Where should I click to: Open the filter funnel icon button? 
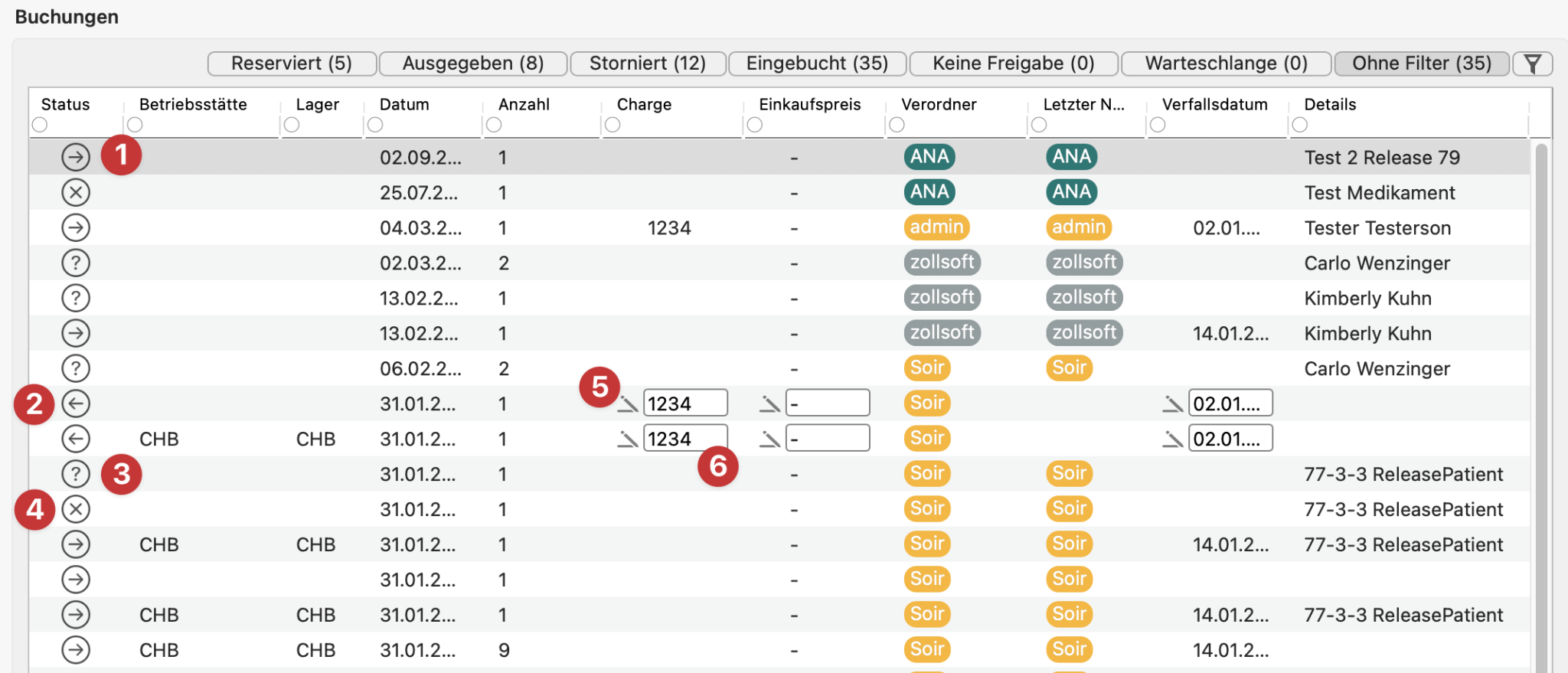pos(1532,64)
